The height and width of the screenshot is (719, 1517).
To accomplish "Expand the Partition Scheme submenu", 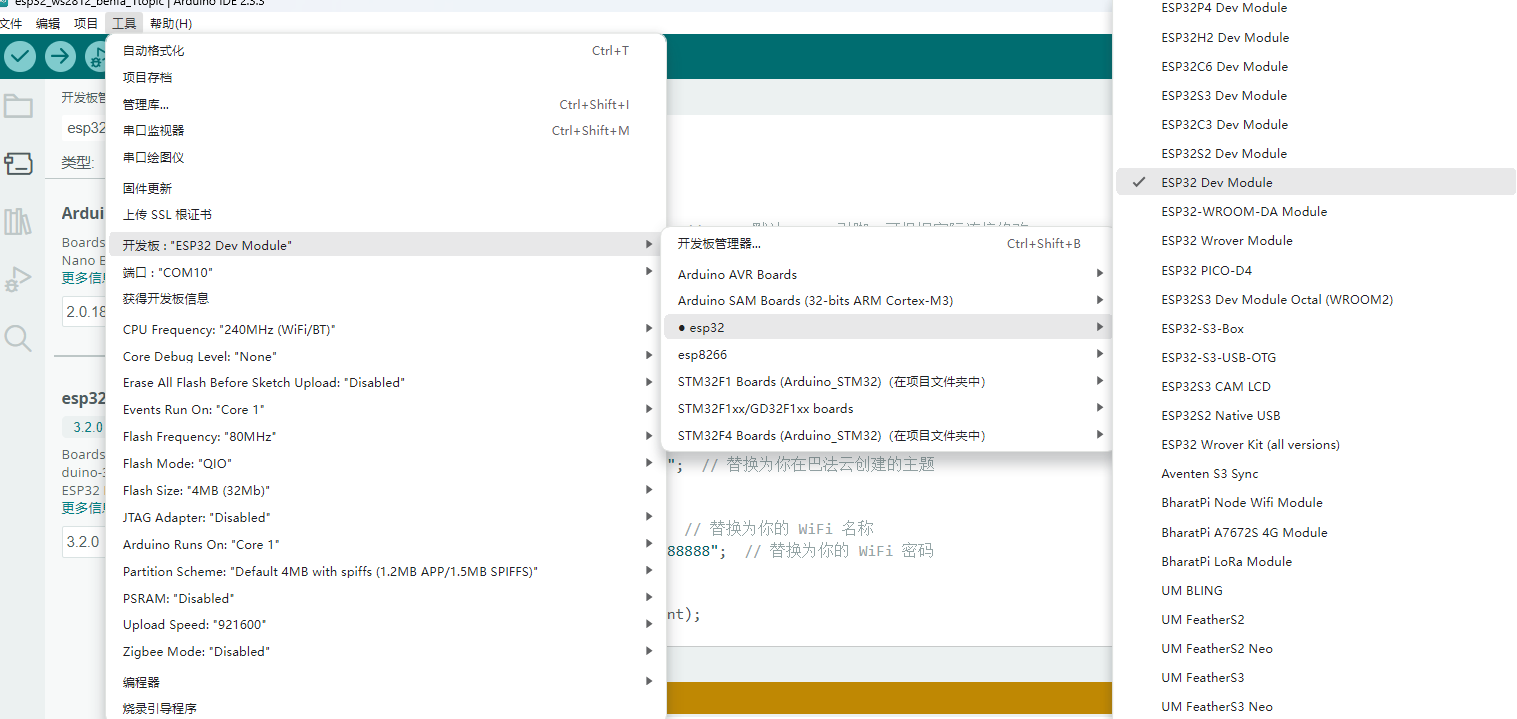I will point(386,571).
